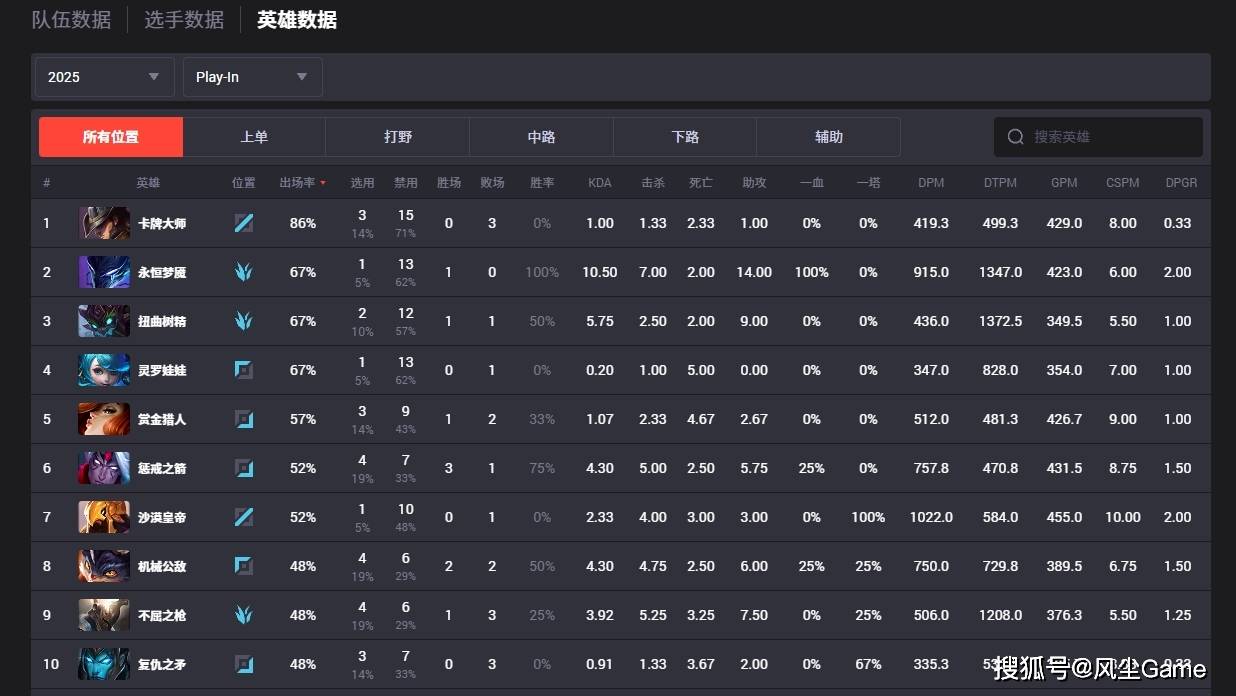
Task: Click the 机械公敌 champion portrait icon
Action: [x=104, y=566]
